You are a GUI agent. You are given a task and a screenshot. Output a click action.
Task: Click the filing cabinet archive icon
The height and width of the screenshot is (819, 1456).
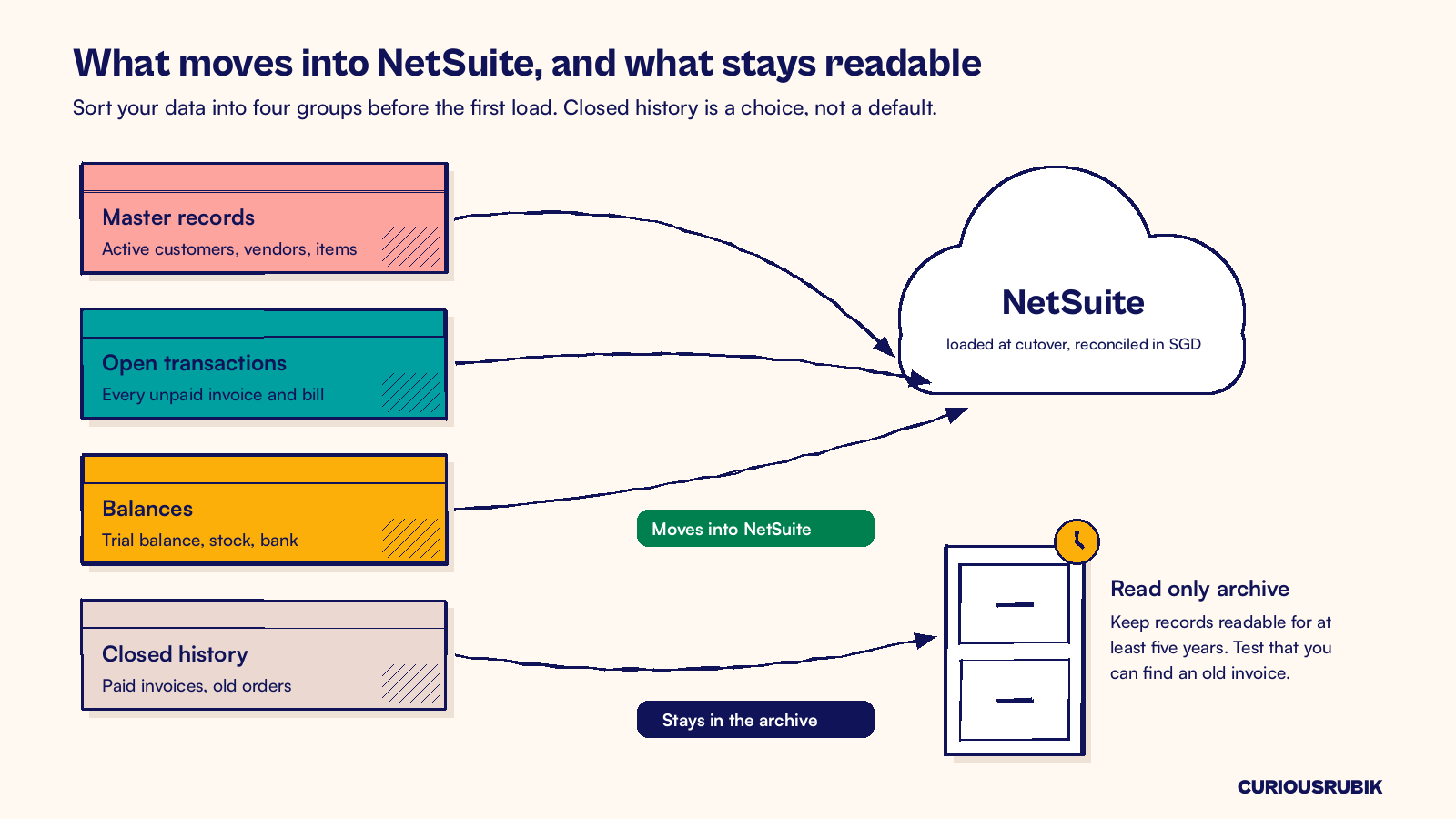1015,650
